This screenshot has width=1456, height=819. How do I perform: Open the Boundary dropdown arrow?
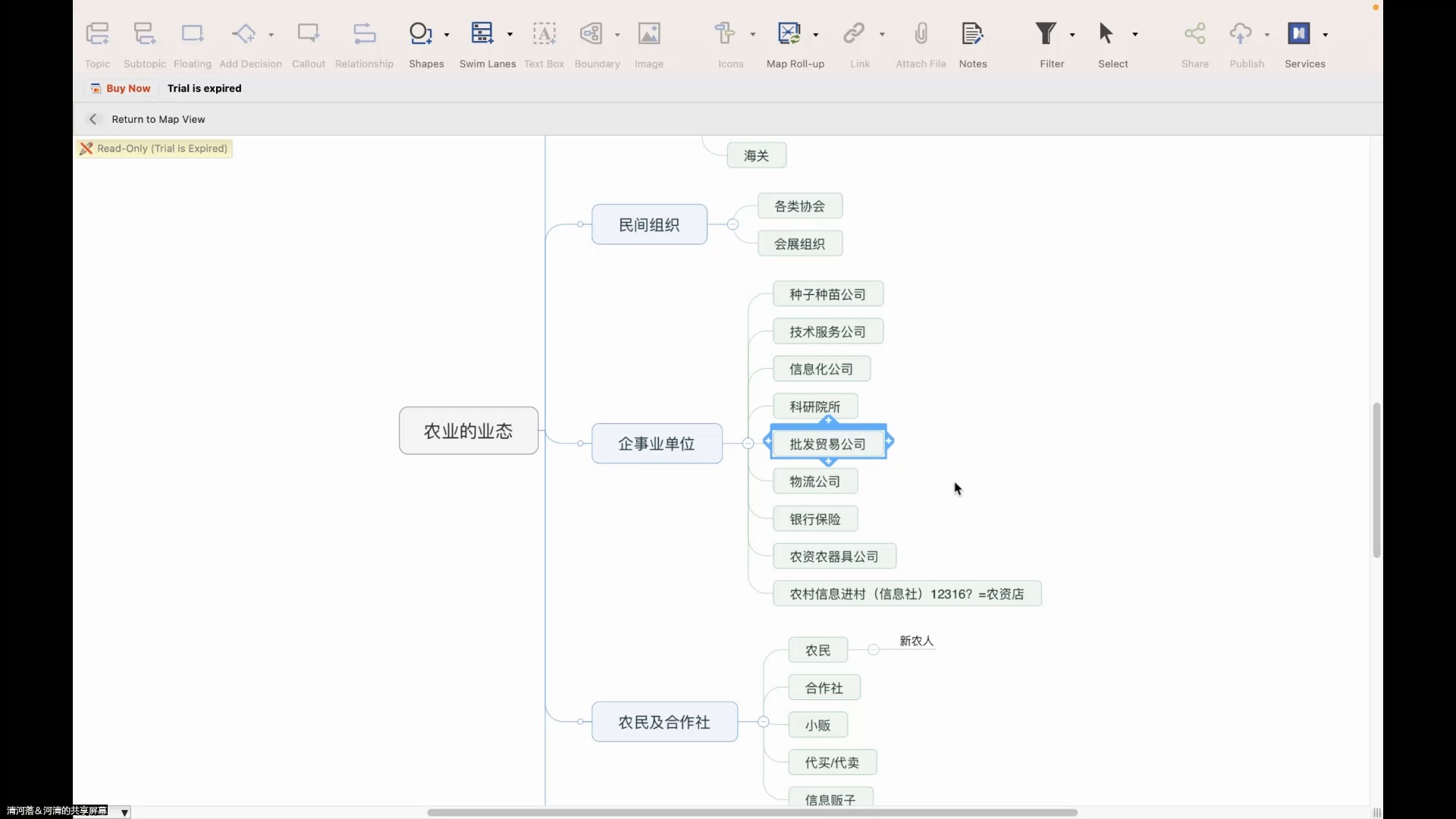(x=617, y=35)
